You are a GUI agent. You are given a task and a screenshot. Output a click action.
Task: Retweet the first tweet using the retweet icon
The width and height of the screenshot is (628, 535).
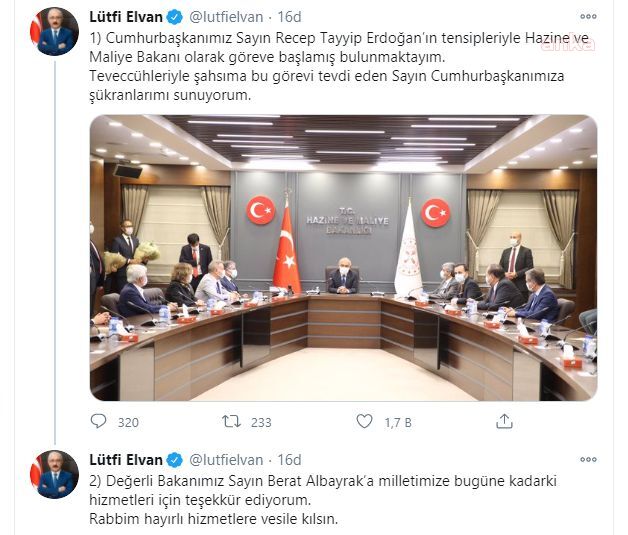(231, 421)
